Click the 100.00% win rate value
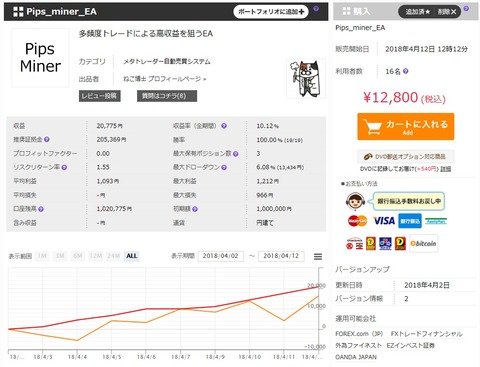This screenshot has height=367, width=480. coord(279,140)
